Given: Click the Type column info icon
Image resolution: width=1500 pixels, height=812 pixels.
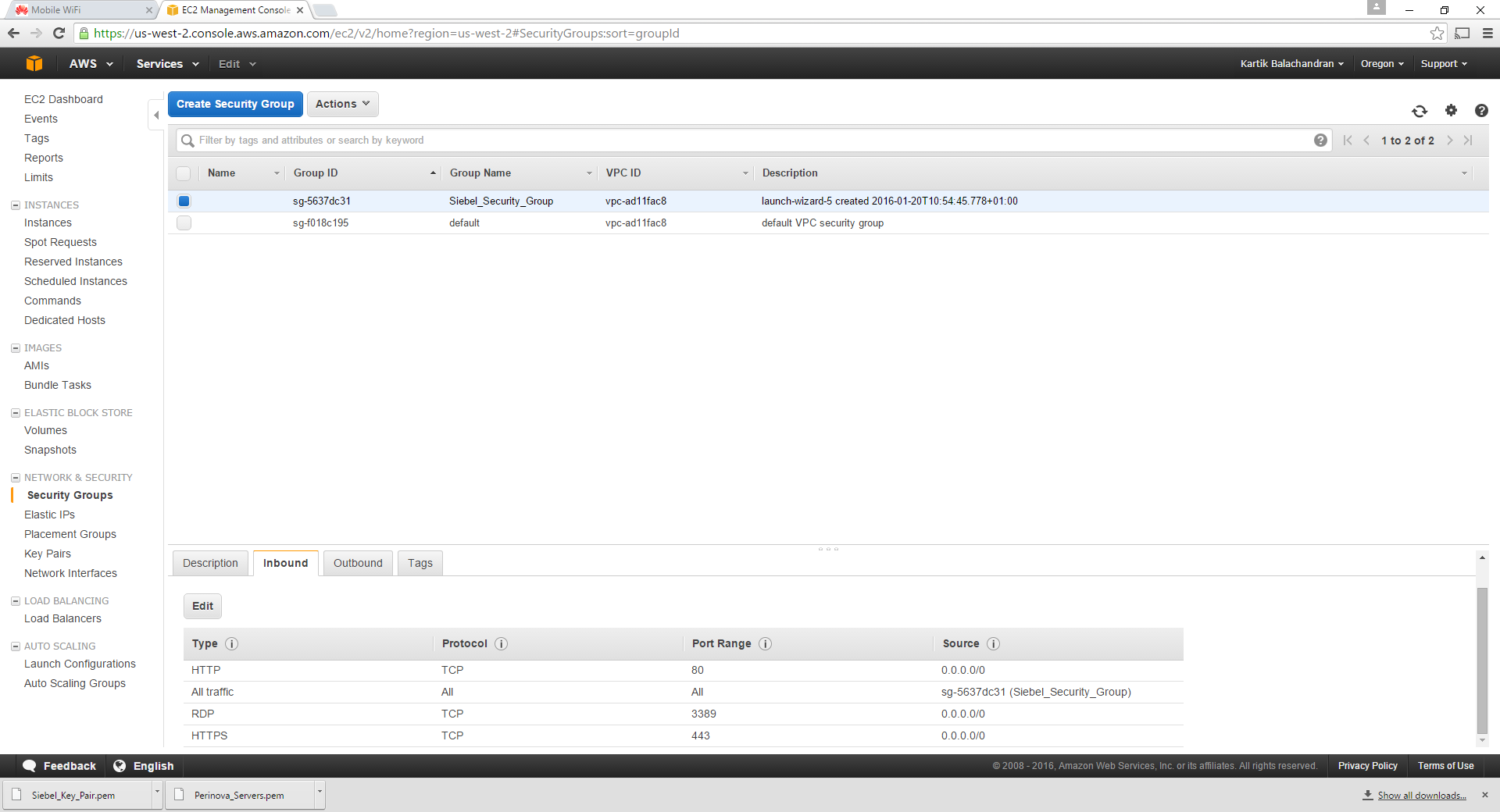Looking at the screenshot, I should pos(232,644).
